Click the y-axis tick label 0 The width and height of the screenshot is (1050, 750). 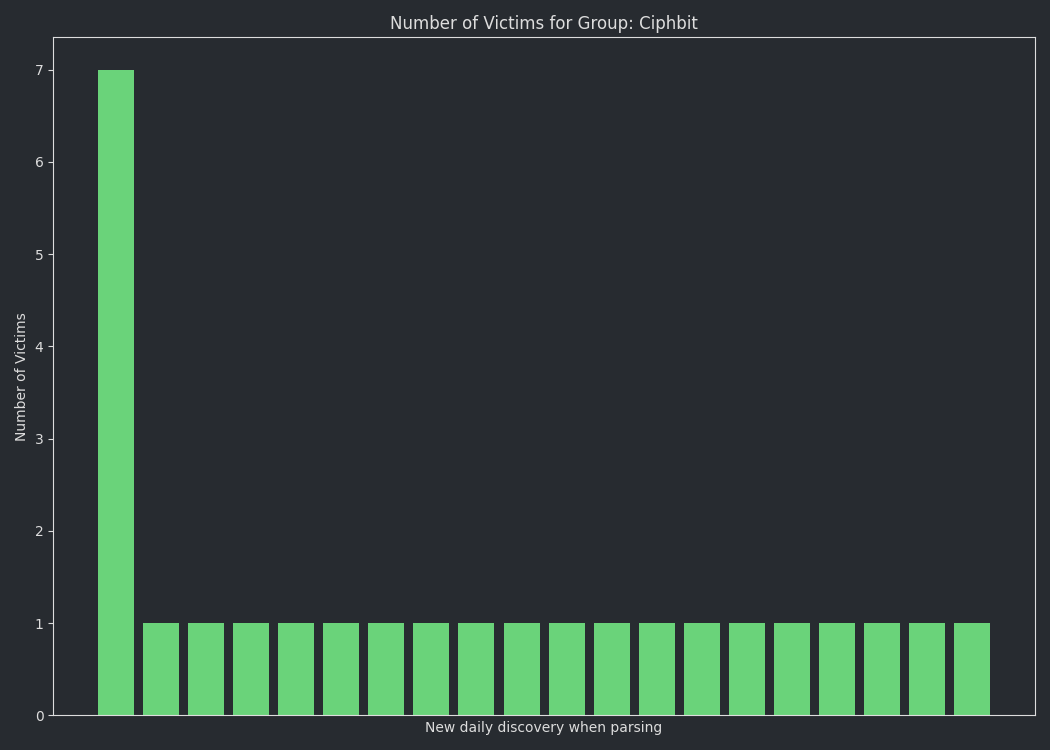pos(40,716)
